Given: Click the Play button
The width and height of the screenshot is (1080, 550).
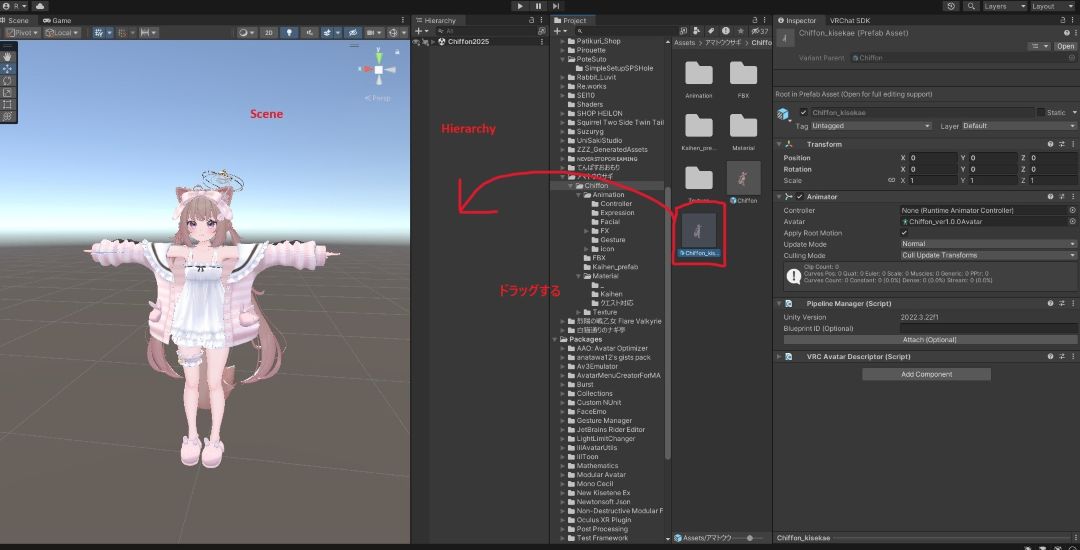Looking at the screenshot, I should coord(521,6).
